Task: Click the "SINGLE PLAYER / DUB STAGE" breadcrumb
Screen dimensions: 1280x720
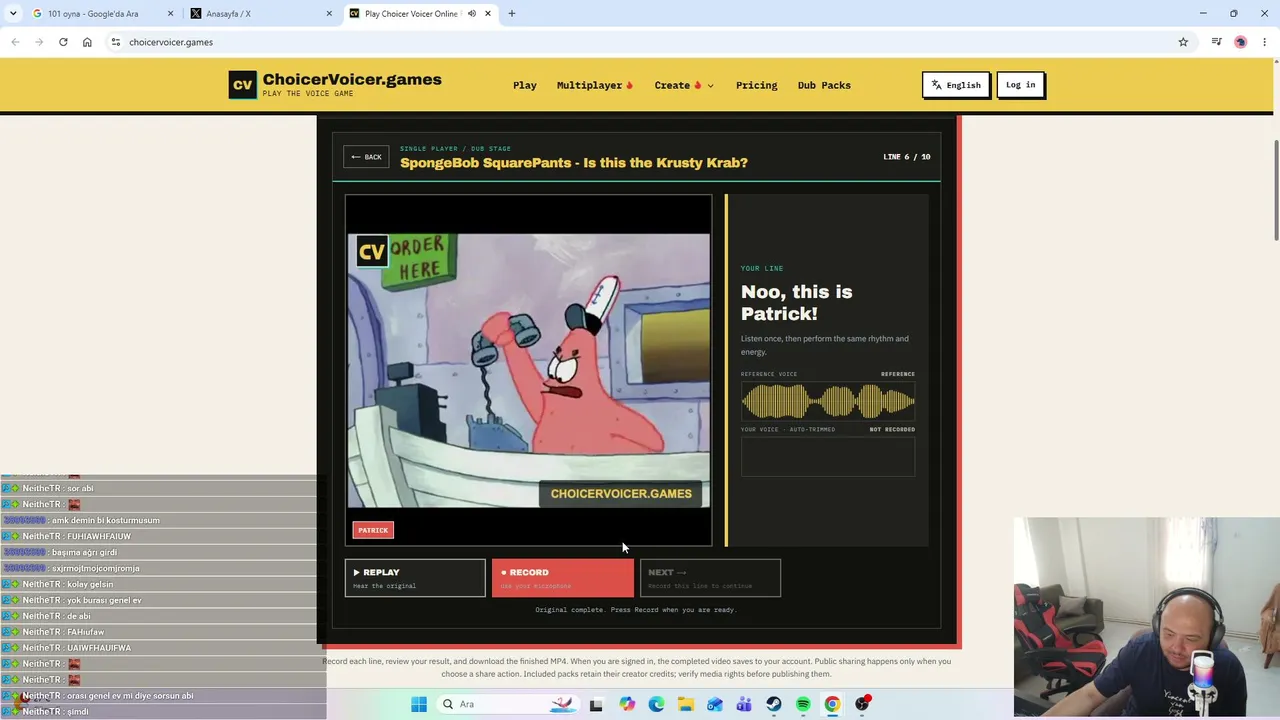Action: (455, 149)
